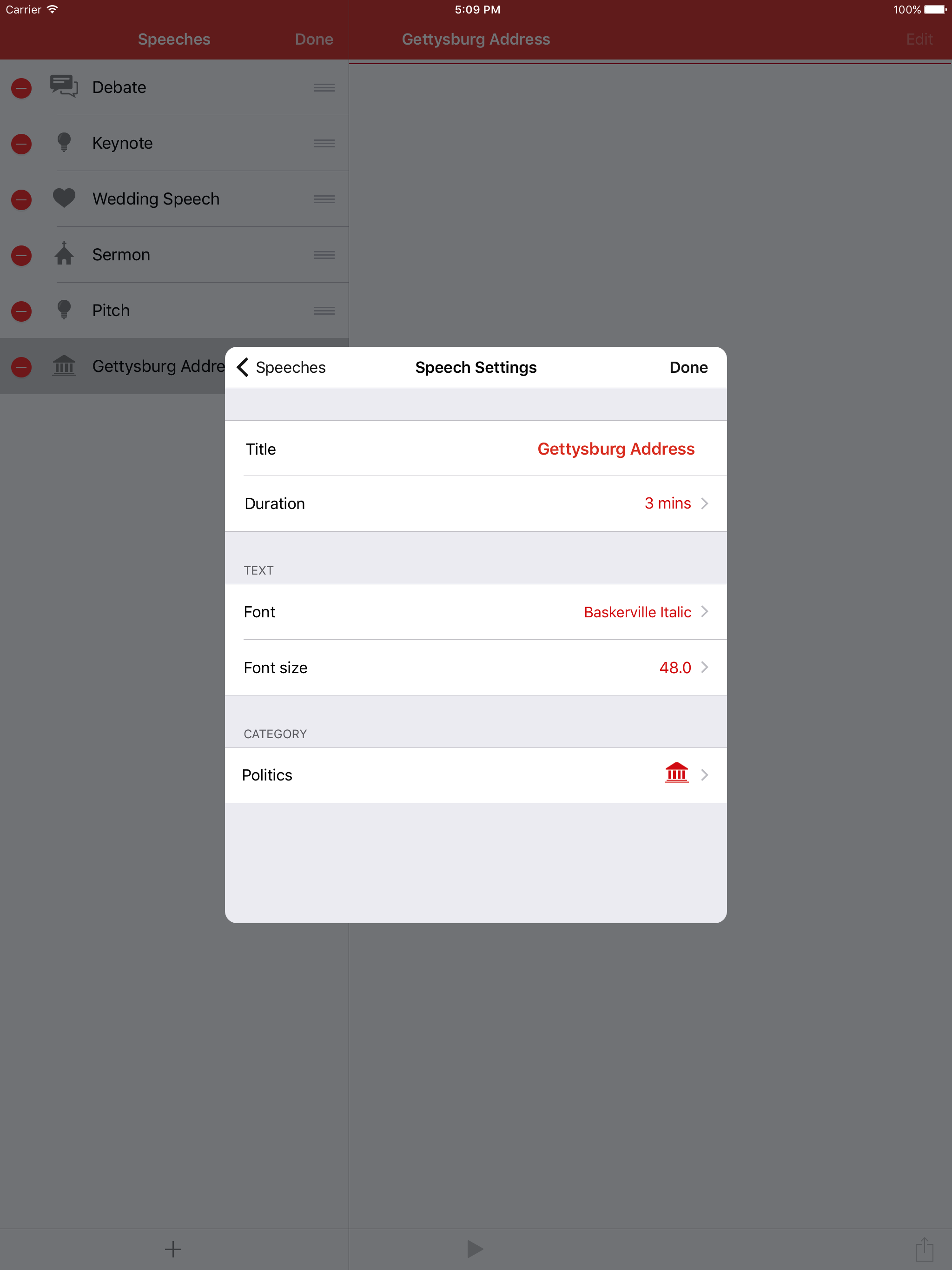Select the Wedding Speech row
Screen dimensions: 952x1270
click(174, 198)
